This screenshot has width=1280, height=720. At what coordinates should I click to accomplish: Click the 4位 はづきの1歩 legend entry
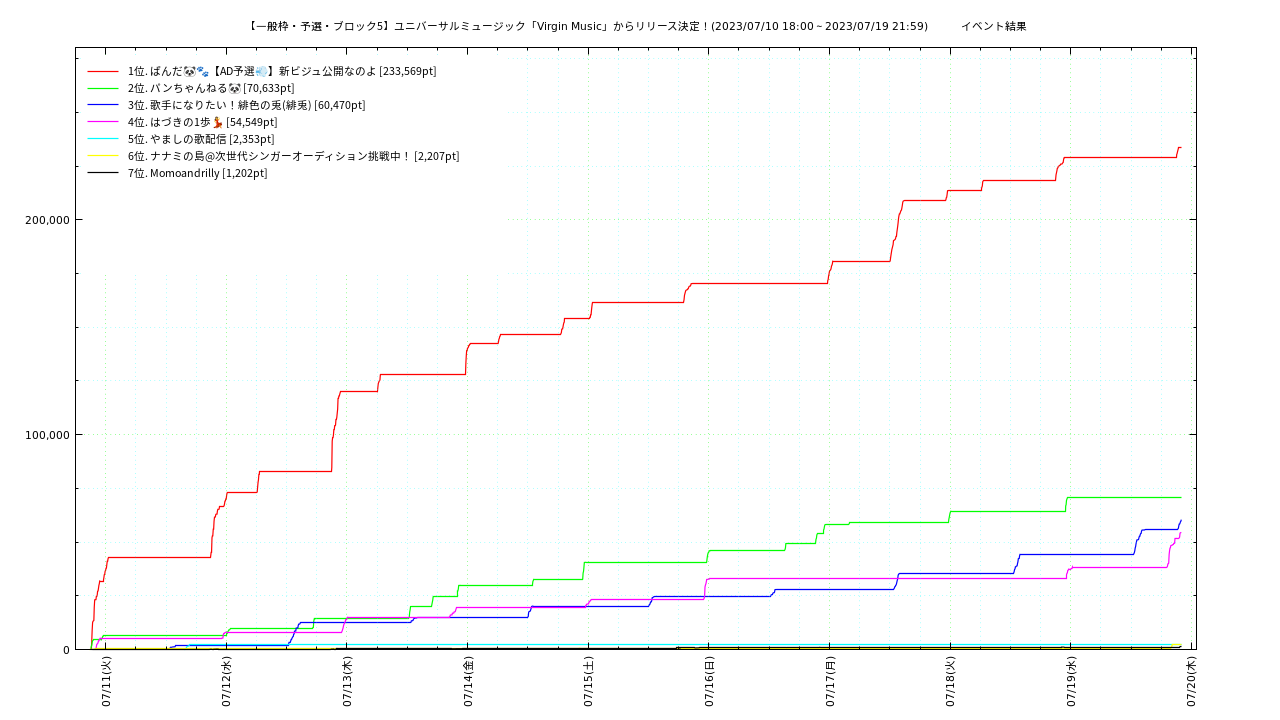(x=203, y=122)
